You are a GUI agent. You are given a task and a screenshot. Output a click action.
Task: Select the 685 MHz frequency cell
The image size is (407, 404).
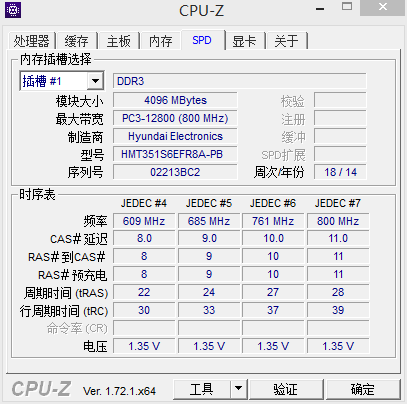tap(209, 221)
